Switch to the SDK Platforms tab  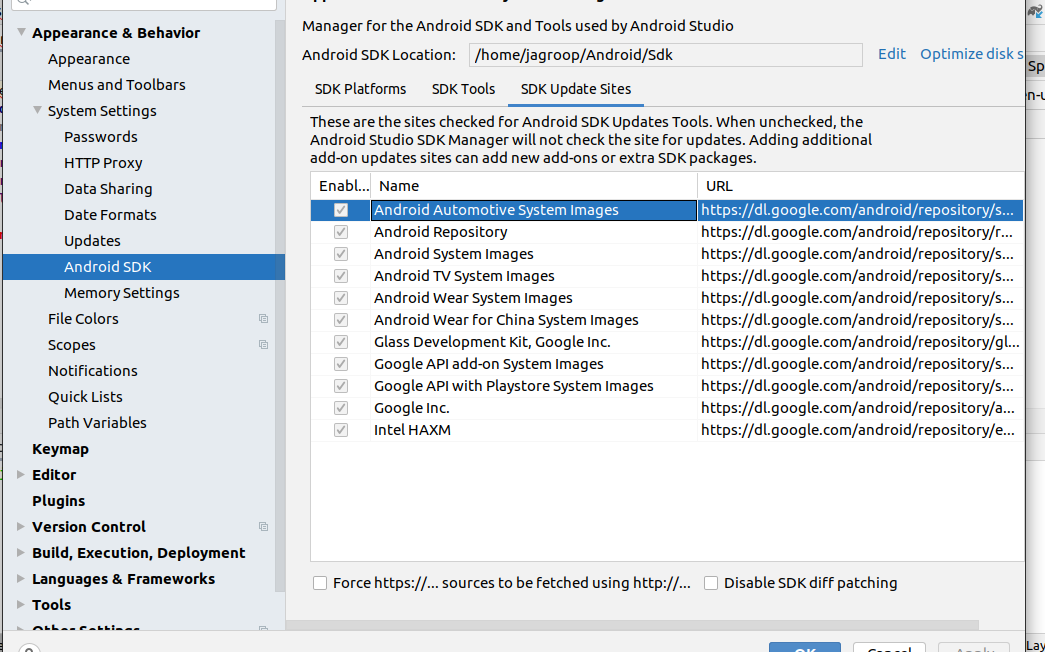(x=360, y=89)
